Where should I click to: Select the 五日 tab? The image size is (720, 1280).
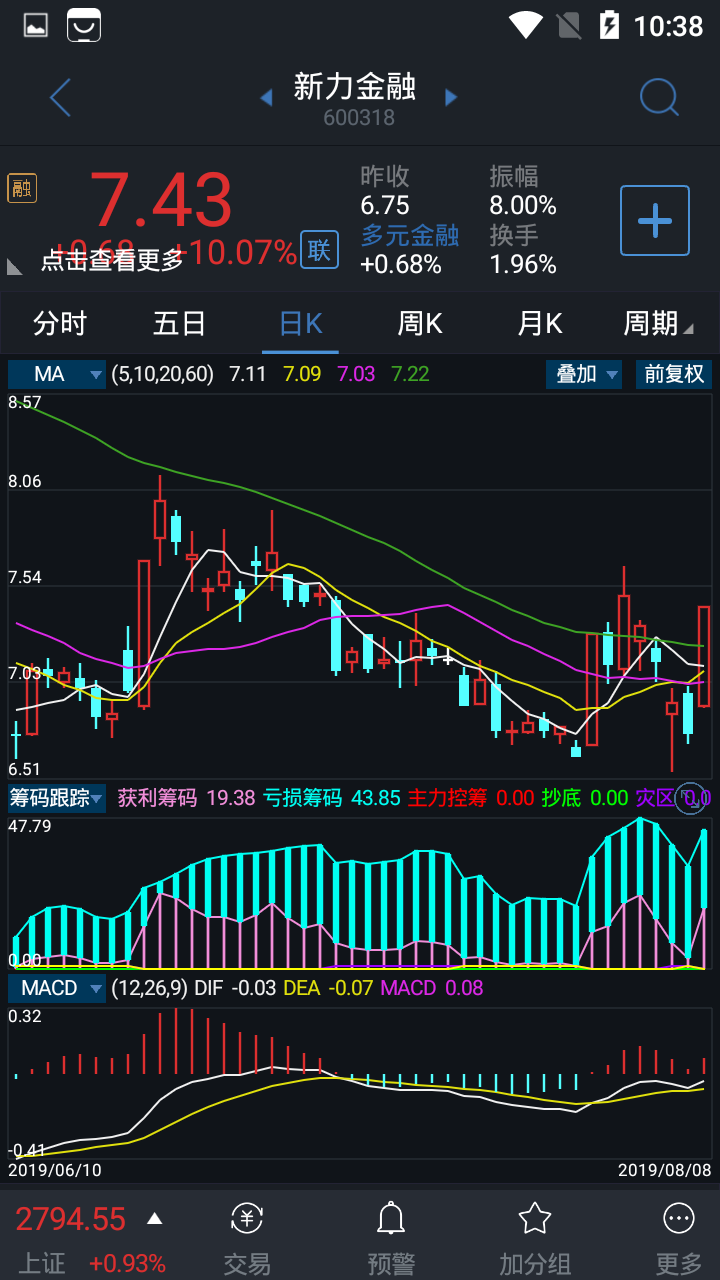point(180,323)
